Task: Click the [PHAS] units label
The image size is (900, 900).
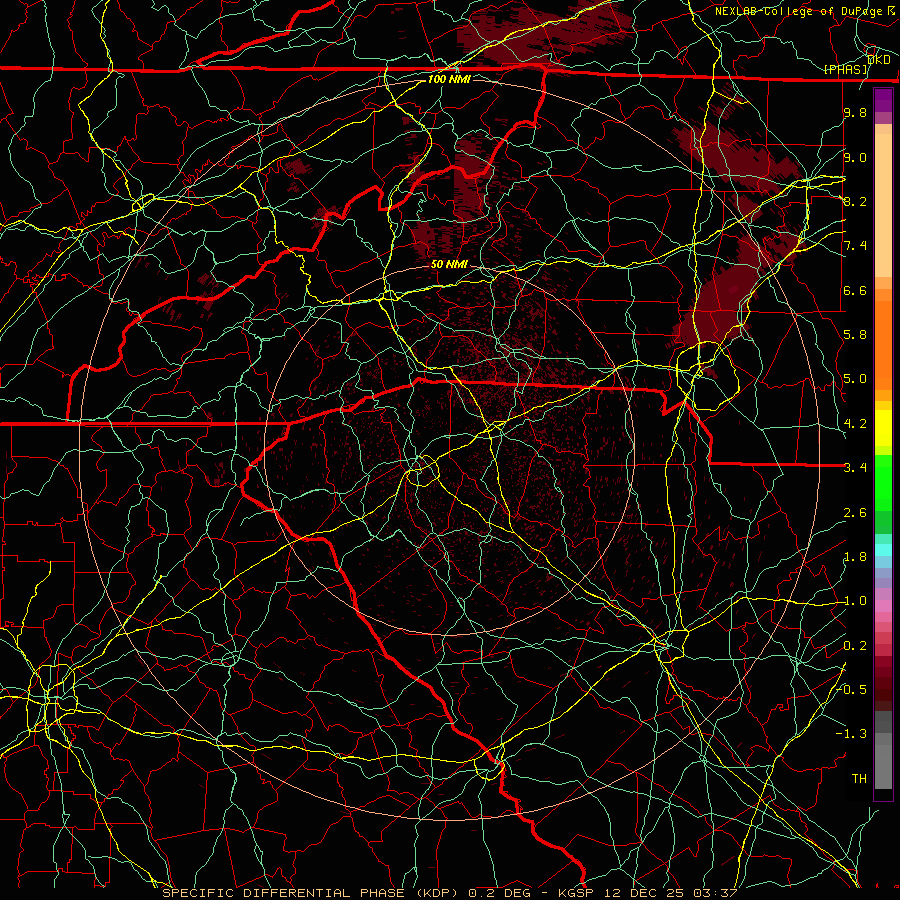Action: click(x=846, y=70)
